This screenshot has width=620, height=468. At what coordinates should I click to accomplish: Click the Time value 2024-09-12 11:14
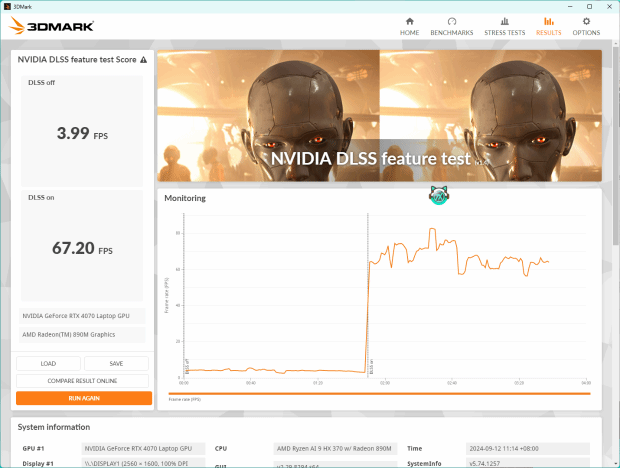click(x=527, y=449)
